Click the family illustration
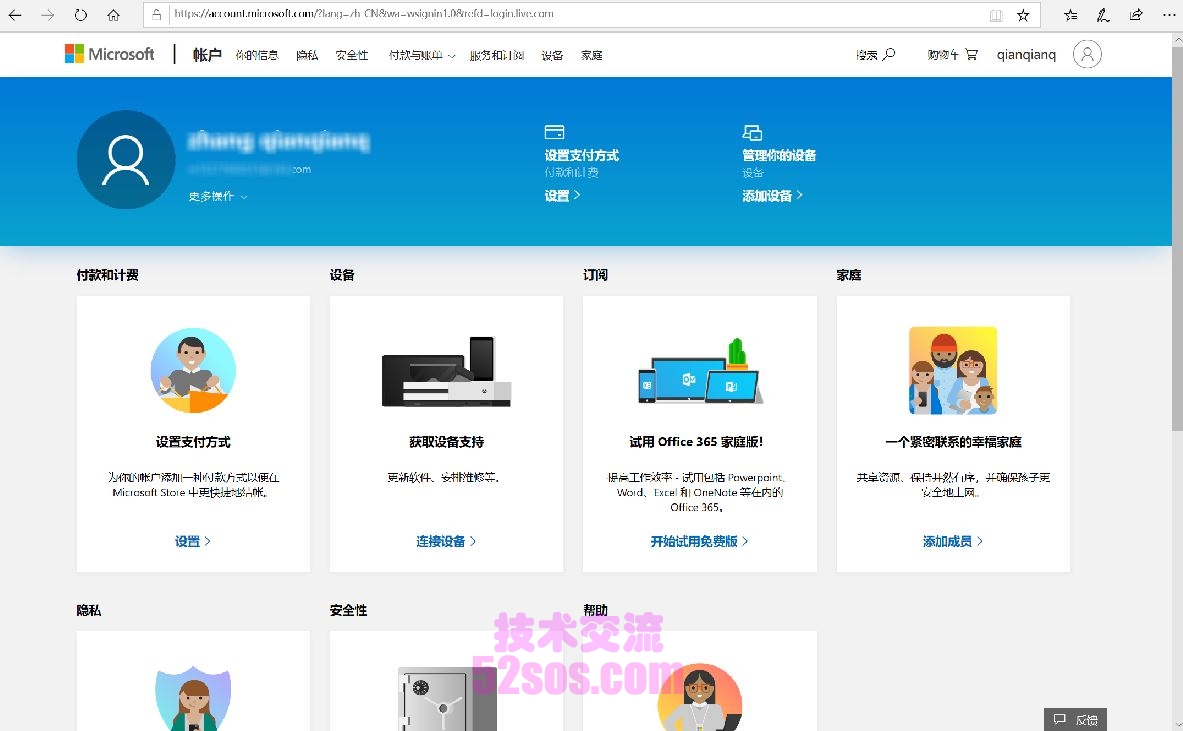Screen dimensions: 1183x731 pyautogui.click(x=953, y=370)
